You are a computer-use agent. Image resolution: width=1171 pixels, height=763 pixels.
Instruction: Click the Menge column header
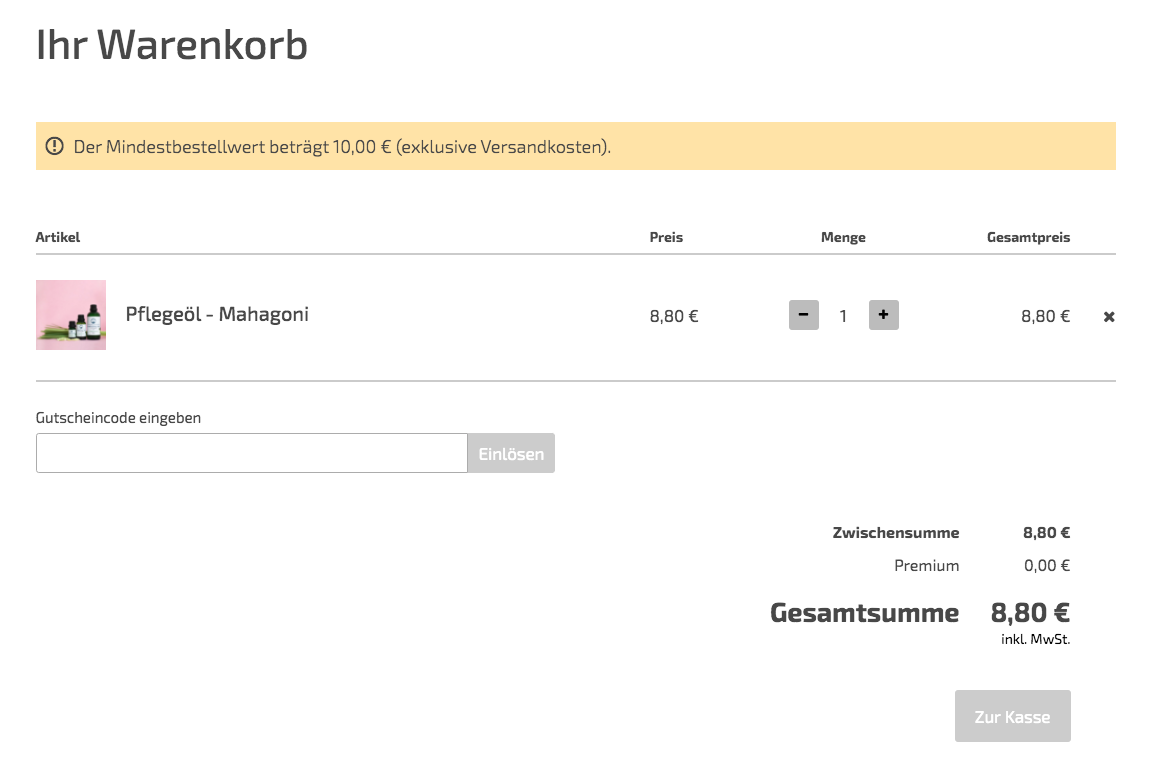pyautogui.click(x=843, y=237)
